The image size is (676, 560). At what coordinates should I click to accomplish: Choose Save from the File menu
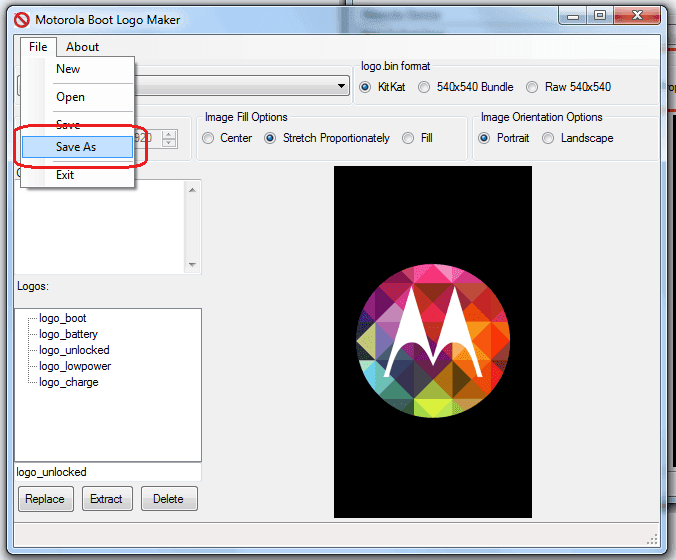[78, 125]
